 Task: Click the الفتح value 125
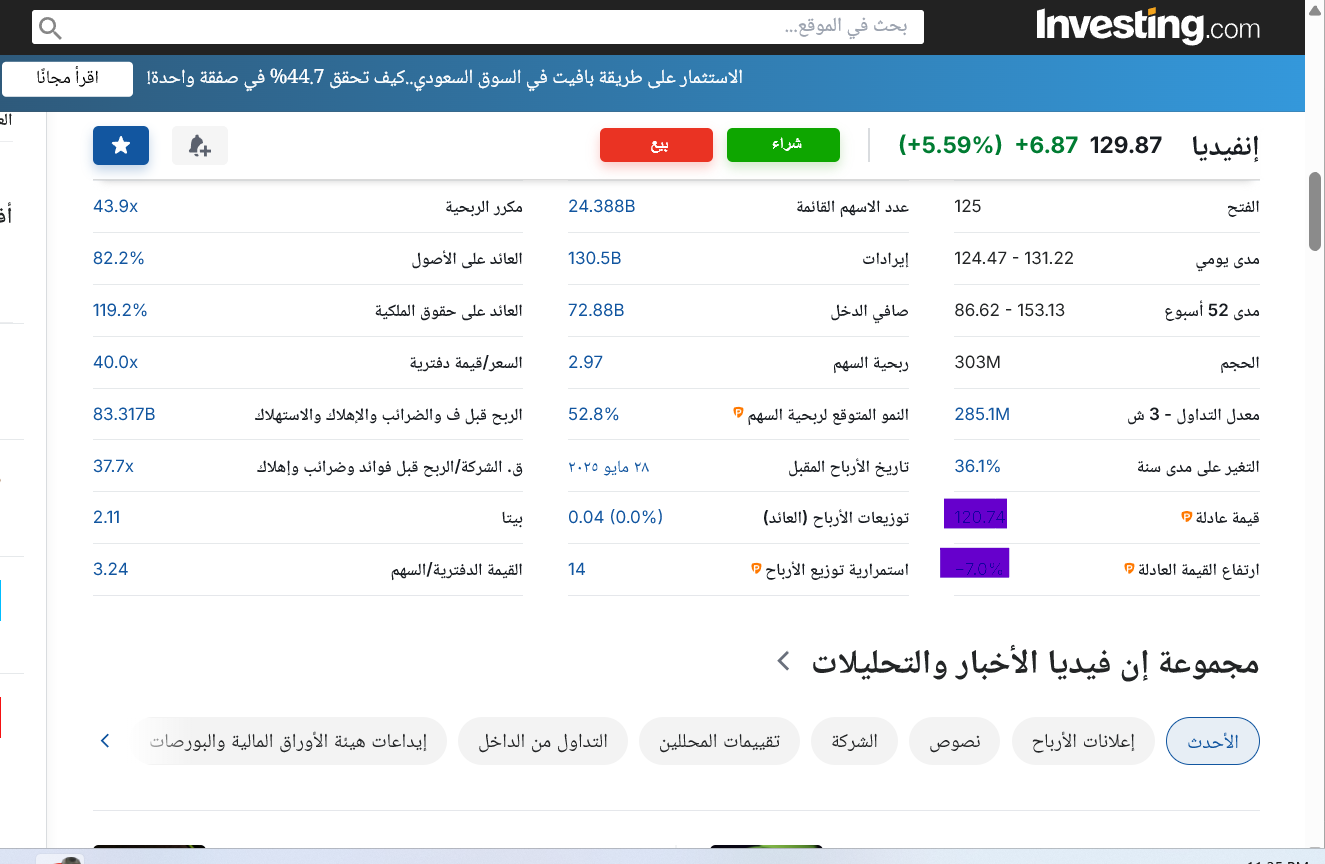968,206
